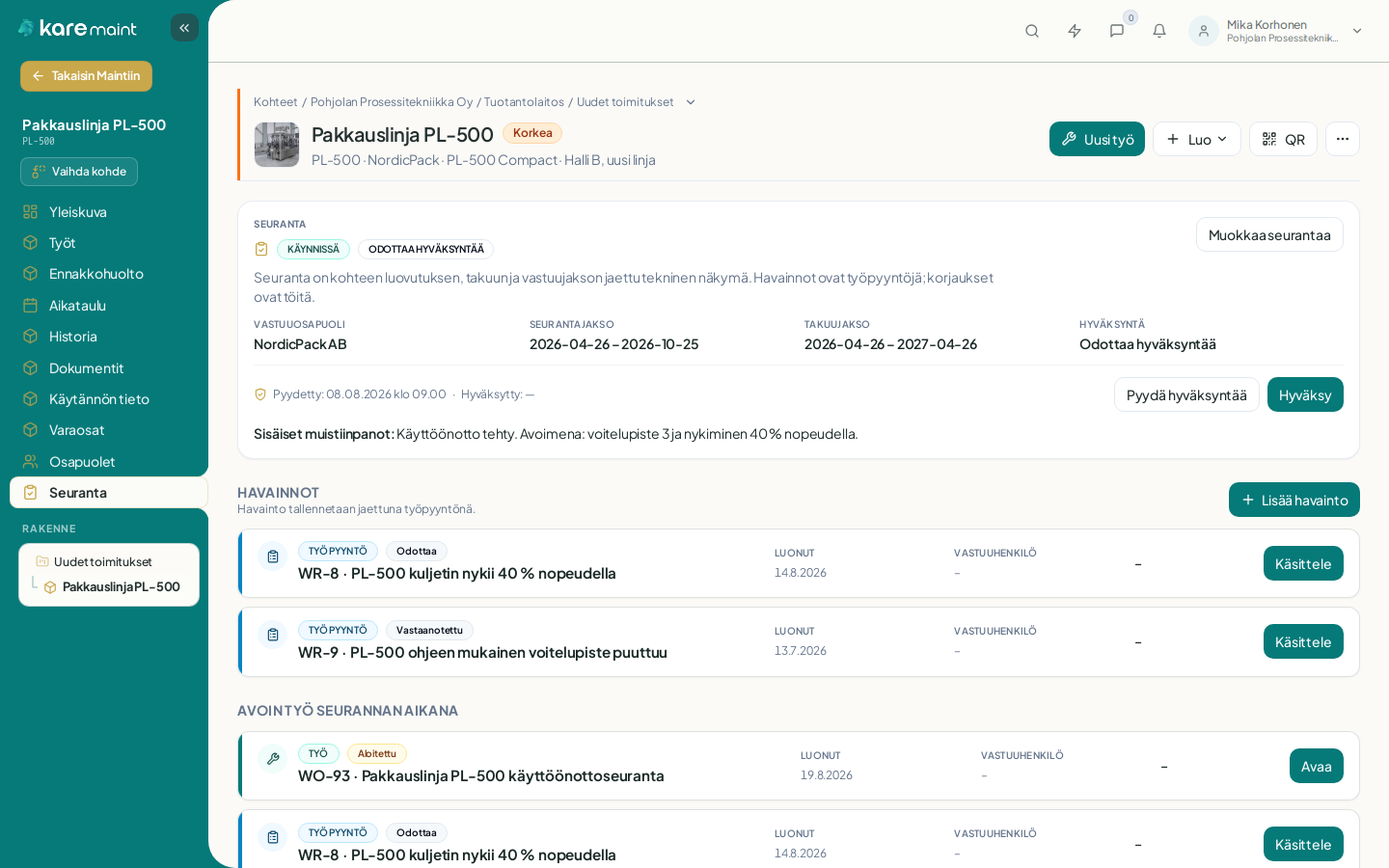
Task: Click the folder icon beside Uudet toimitukset in tree
Action: point(42,561)
